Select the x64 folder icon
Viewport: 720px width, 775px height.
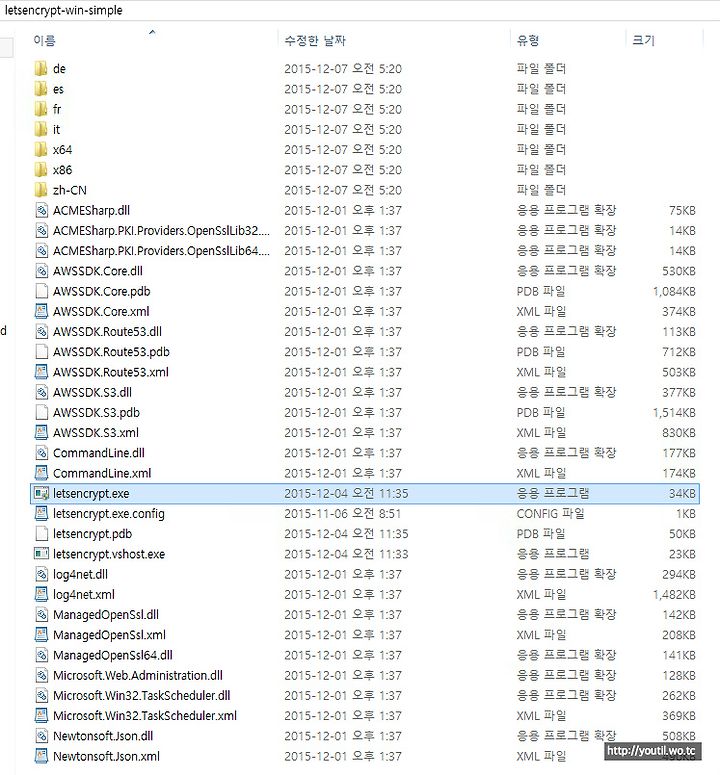point(41,150)
